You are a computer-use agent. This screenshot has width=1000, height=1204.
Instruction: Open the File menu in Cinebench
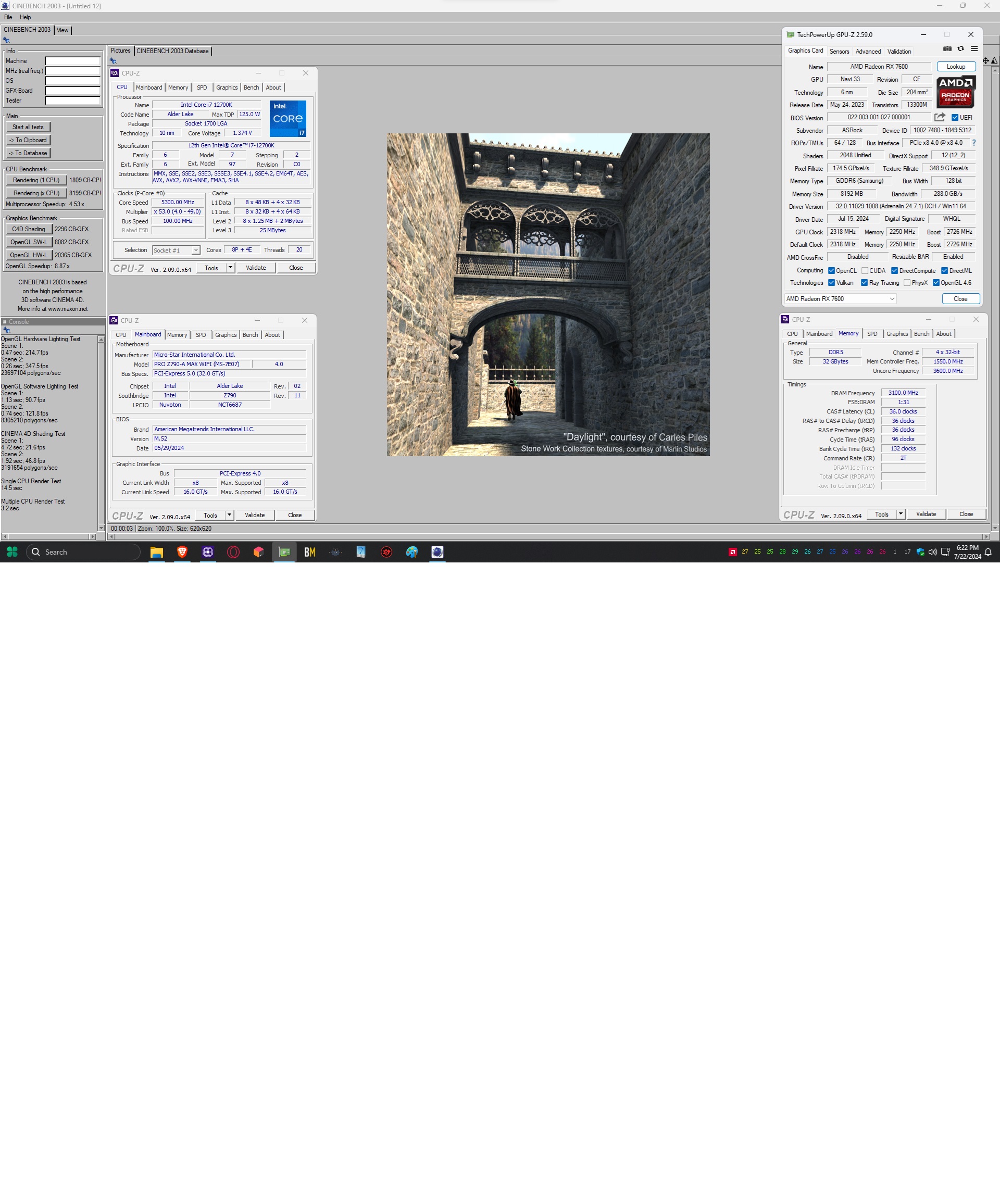(x=8, y=17)
